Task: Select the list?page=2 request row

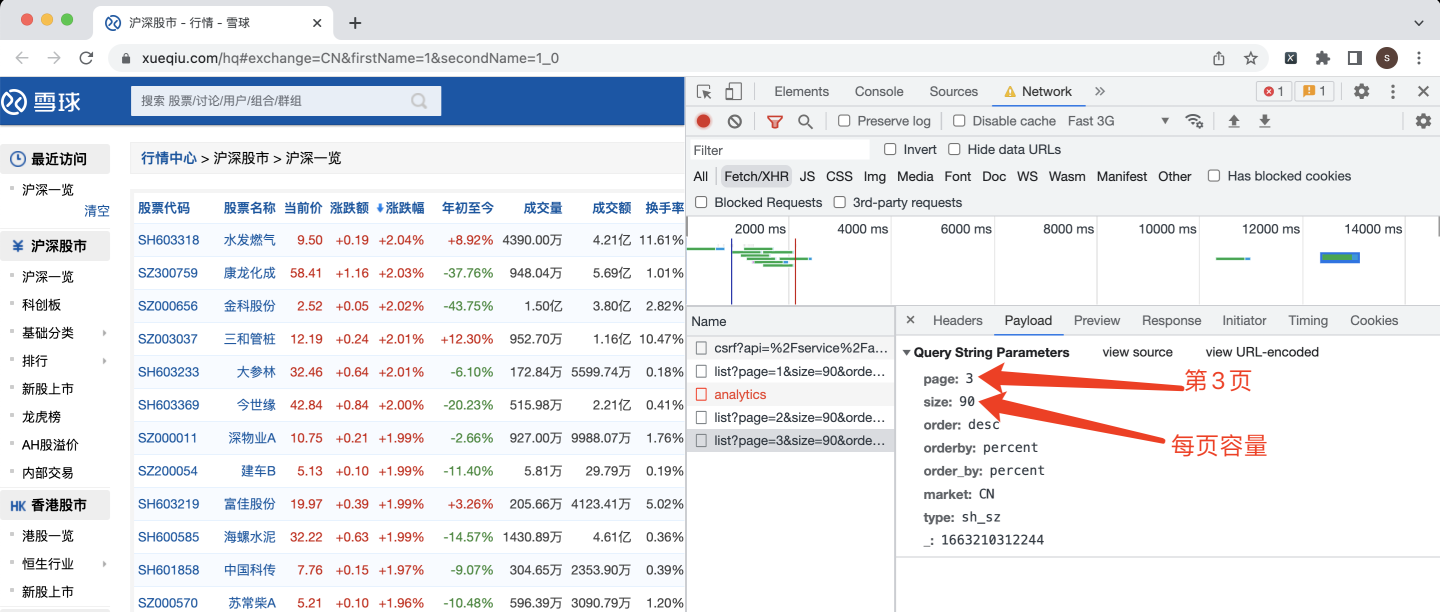Action: [790, 417]
